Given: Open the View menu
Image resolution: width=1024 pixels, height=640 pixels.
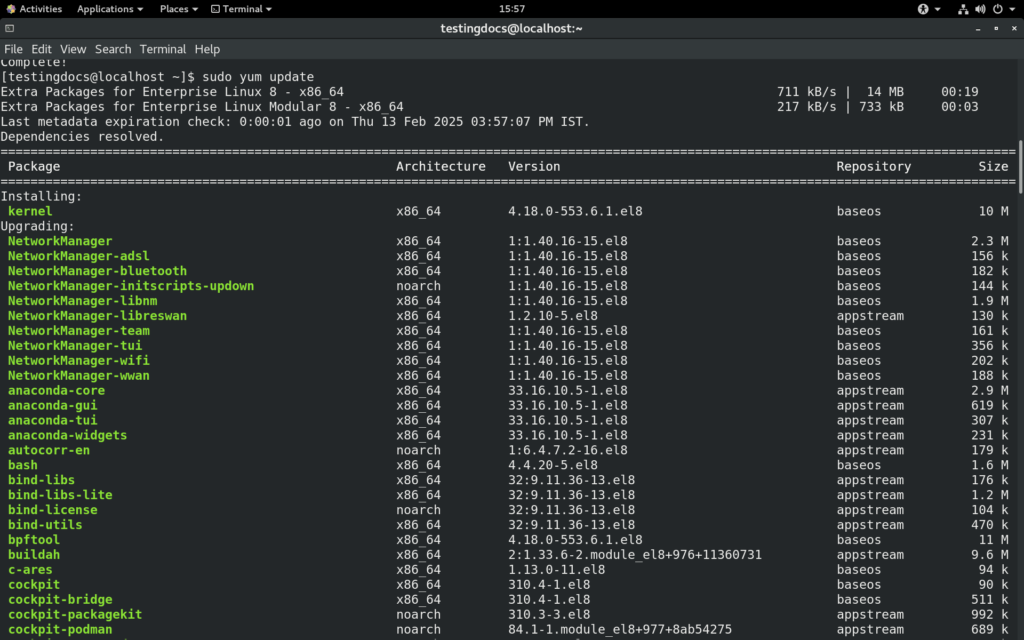Looking at the screenshot, I should [73, 48].
